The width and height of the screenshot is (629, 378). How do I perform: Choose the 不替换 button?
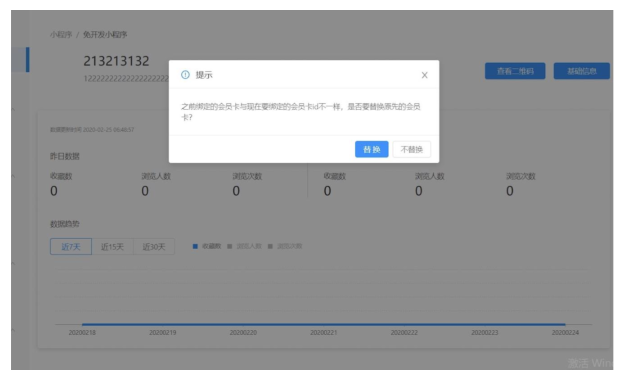[x=412, y=149]
